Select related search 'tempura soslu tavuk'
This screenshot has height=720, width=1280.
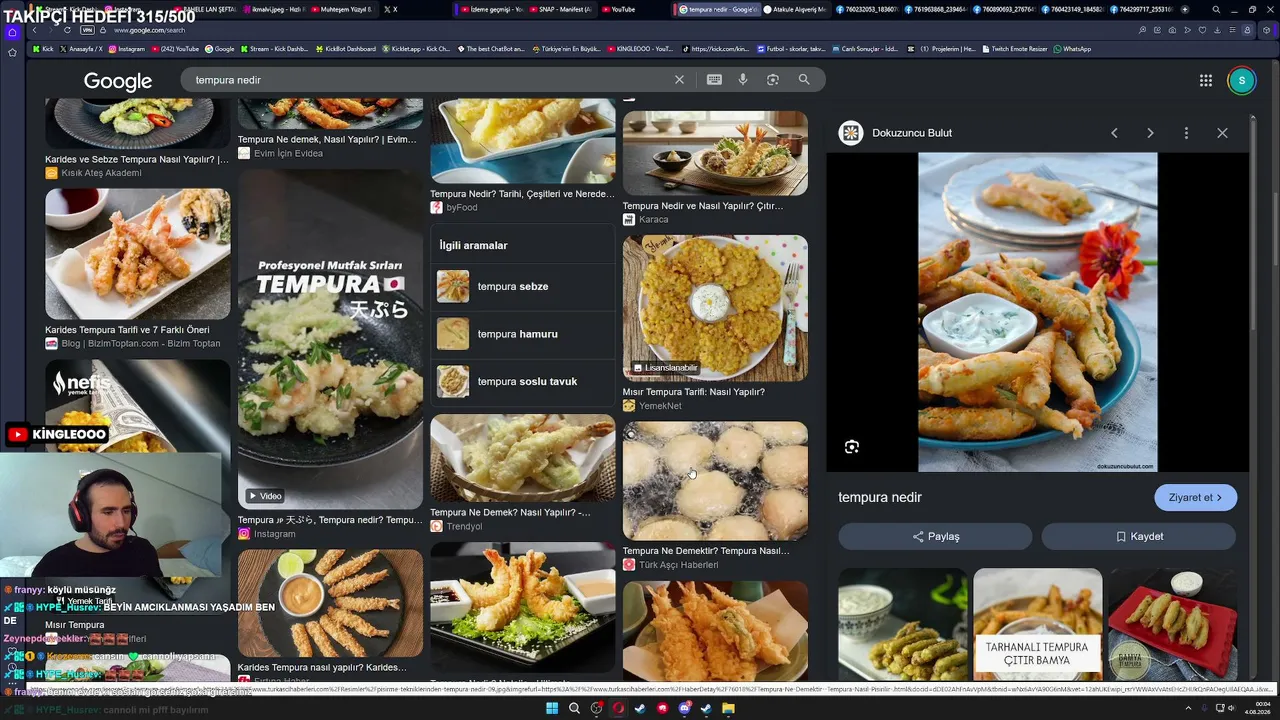click(523, 382)
